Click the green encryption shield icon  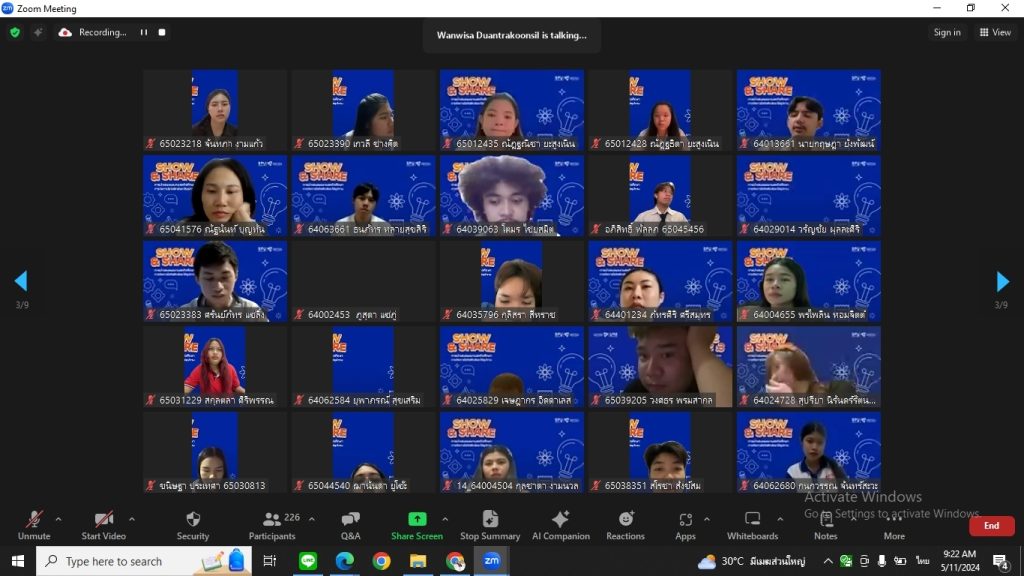click(x=15, y=33)
